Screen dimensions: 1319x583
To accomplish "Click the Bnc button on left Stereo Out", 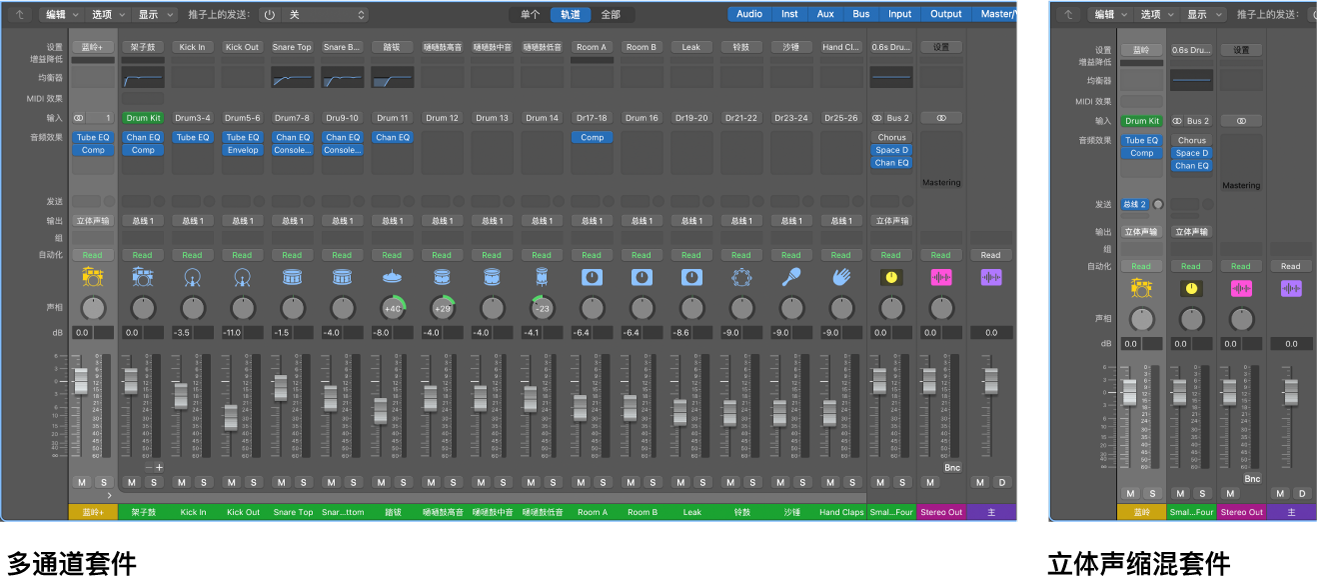I will tap(952, 468).
